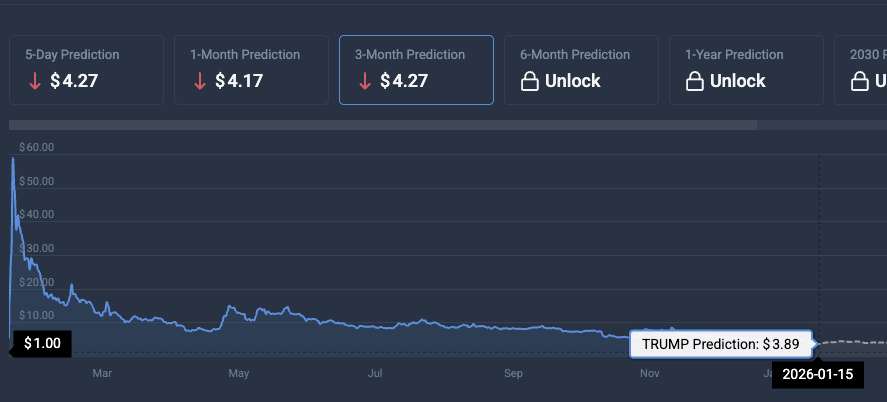Click the $1.00 price label on chart
Viewport: 887px width, 402px height.
(x=42, y=344)
